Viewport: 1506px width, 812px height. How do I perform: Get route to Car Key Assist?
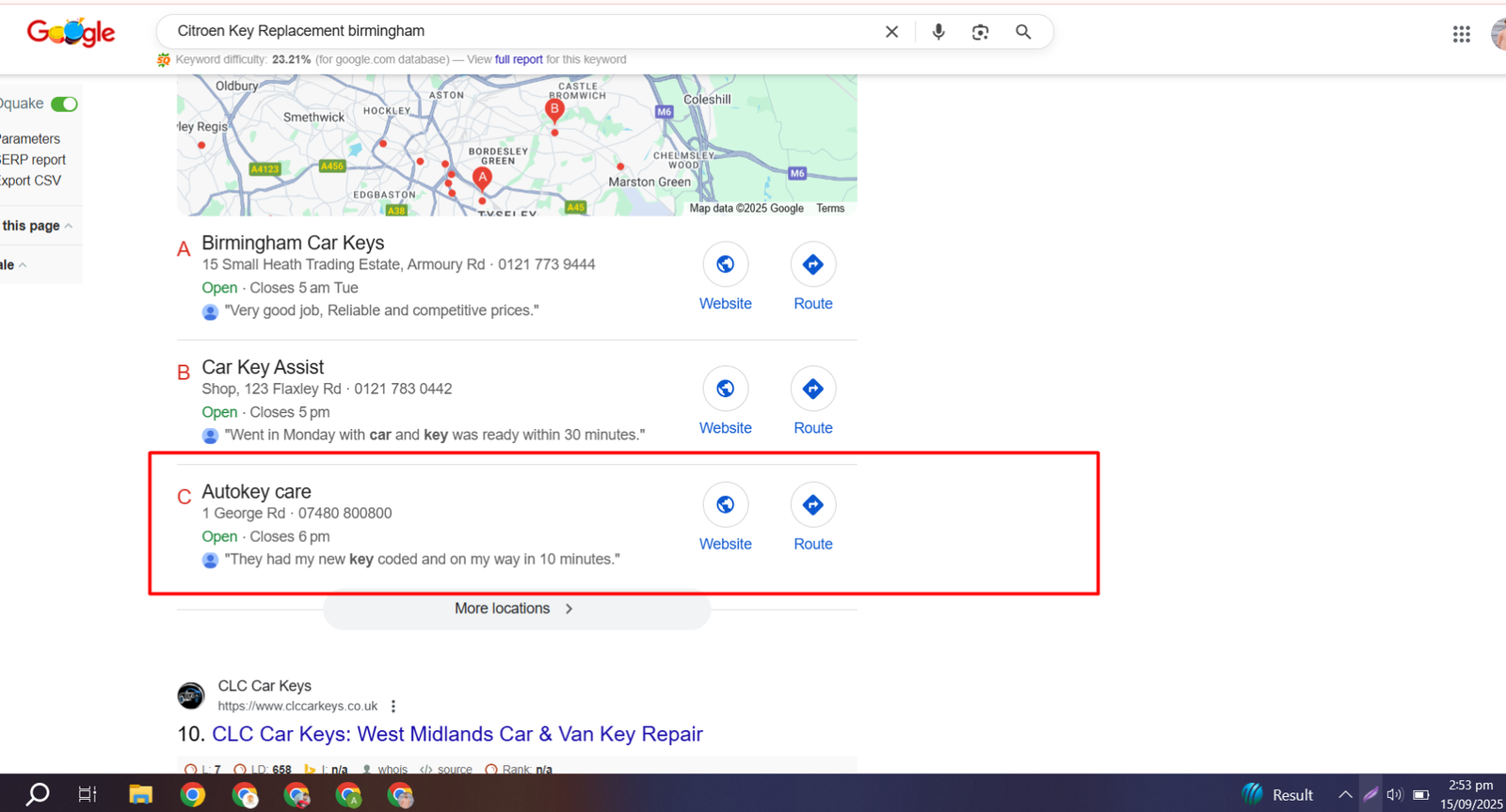[x=812, y=390]
